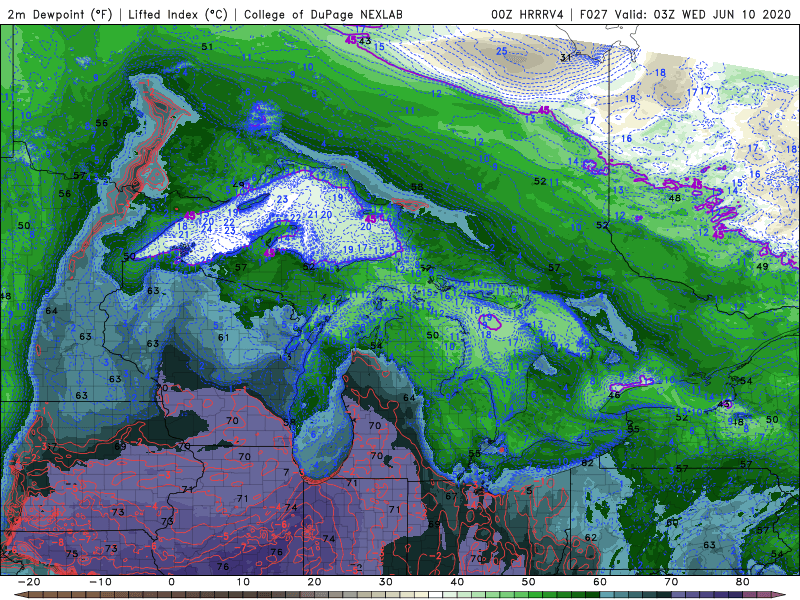Click the dewpoint value '75' on the map

71,554
